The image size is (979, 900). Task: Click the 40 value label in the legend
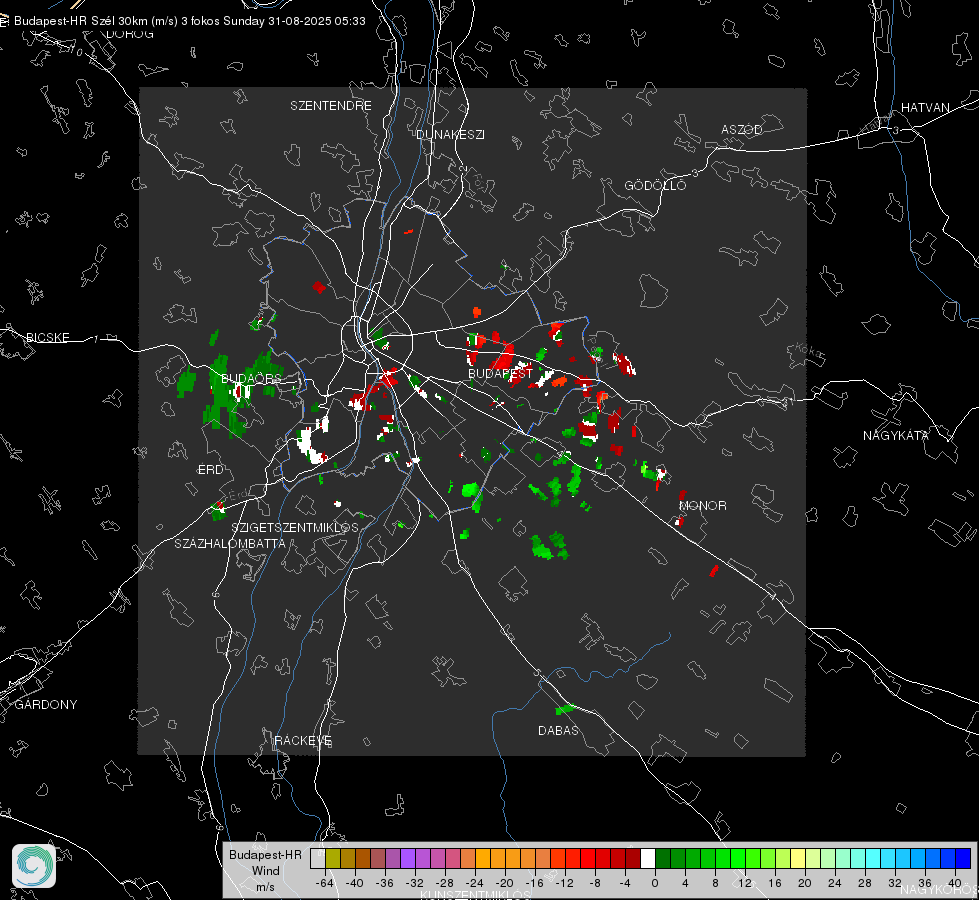click(955, 883)
